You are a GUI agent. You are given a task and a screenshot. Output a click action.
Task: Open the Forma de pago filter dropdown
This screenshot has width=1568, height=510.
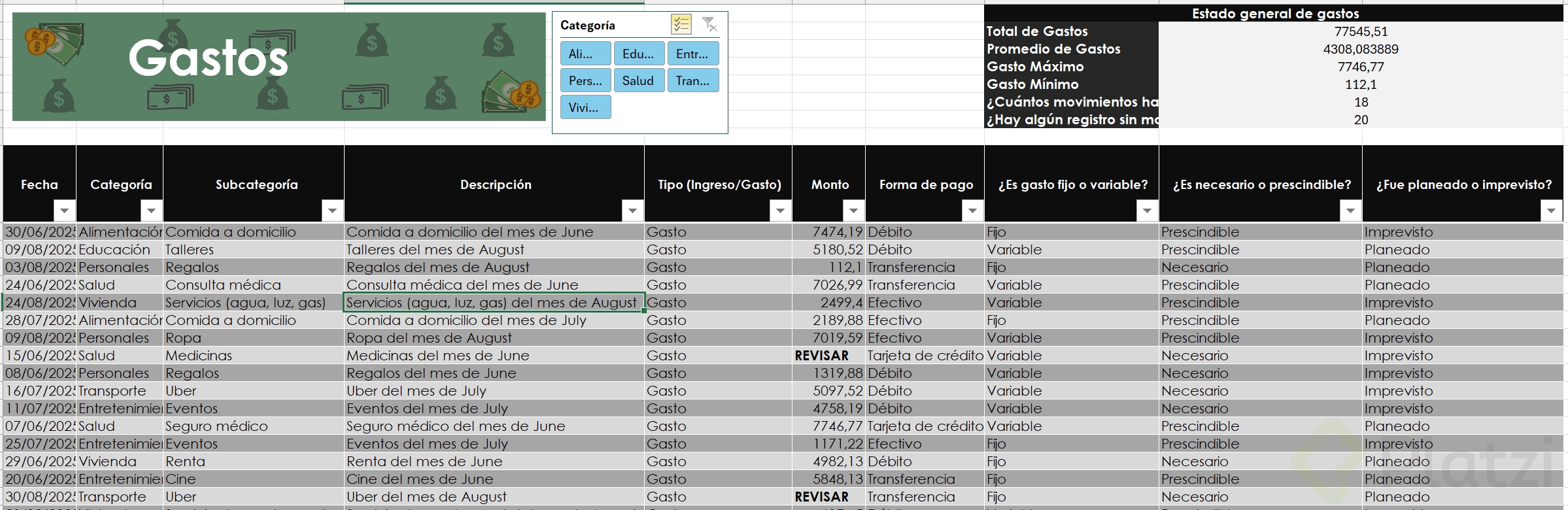pos(972,211)
